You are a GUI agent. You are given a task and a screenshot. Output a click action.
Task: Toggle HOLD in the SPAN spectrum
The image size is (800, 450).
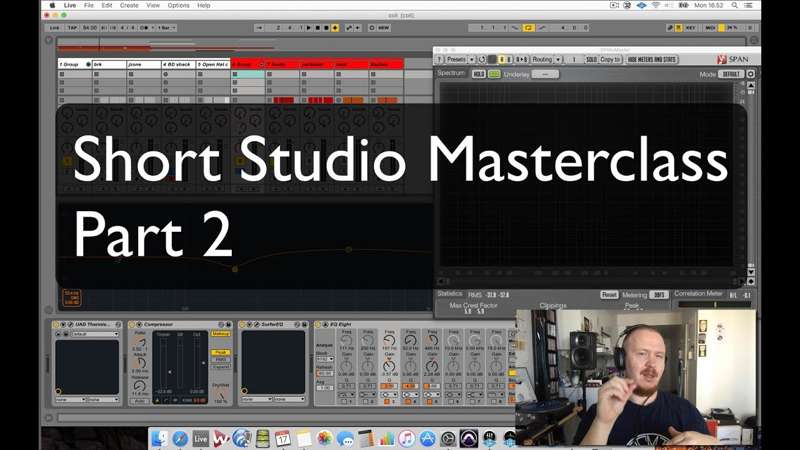(x=479, y=74)
